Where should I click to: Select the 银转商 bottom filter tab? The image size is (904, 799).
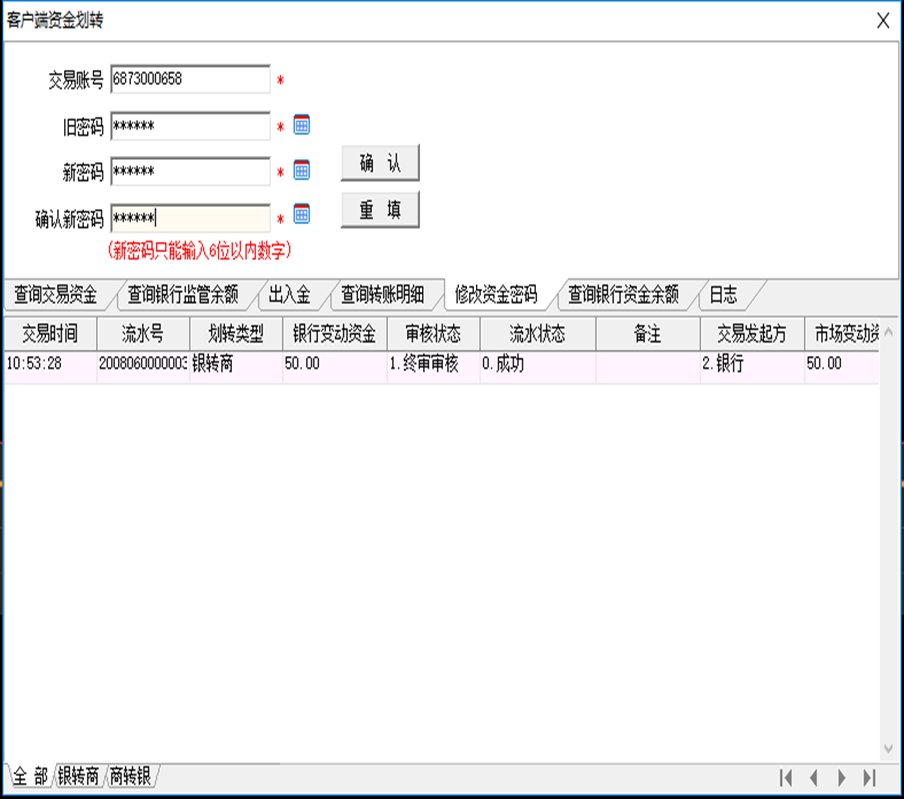(x=78, y=776)
